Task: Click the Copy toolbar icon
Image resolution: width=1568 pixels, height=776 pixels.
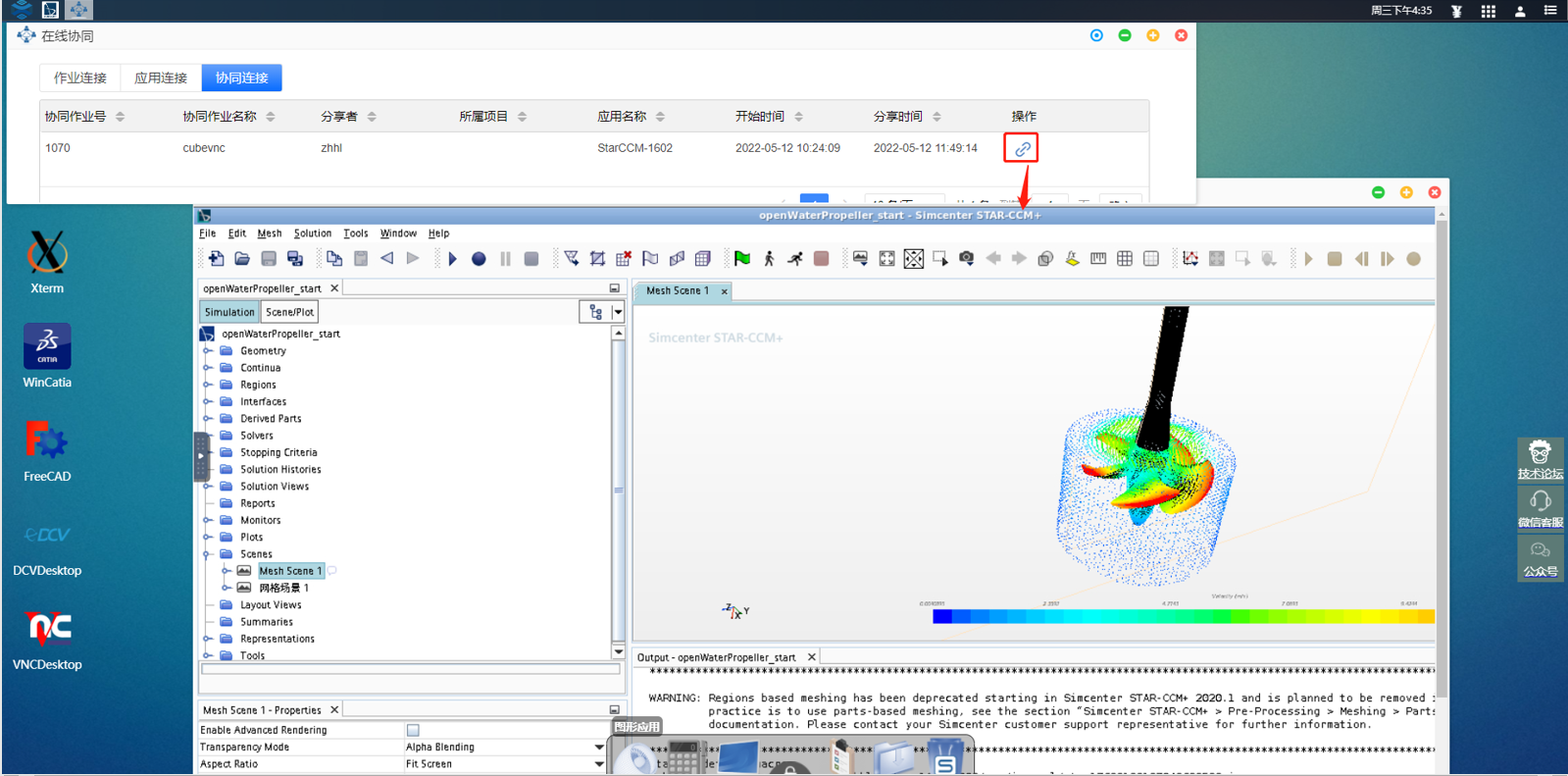Action: pyautogui.click(x=334, y=259)
